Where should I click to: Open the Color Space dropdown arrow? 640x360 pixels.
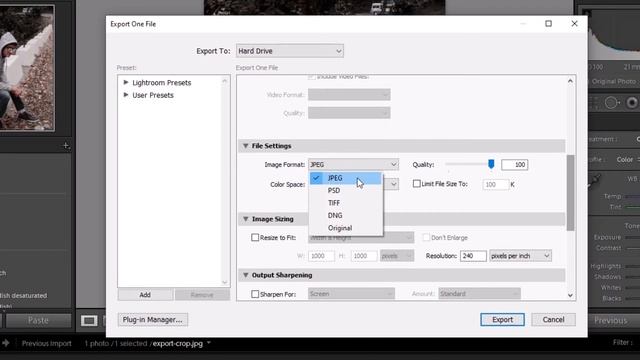[x=393, y=184]
